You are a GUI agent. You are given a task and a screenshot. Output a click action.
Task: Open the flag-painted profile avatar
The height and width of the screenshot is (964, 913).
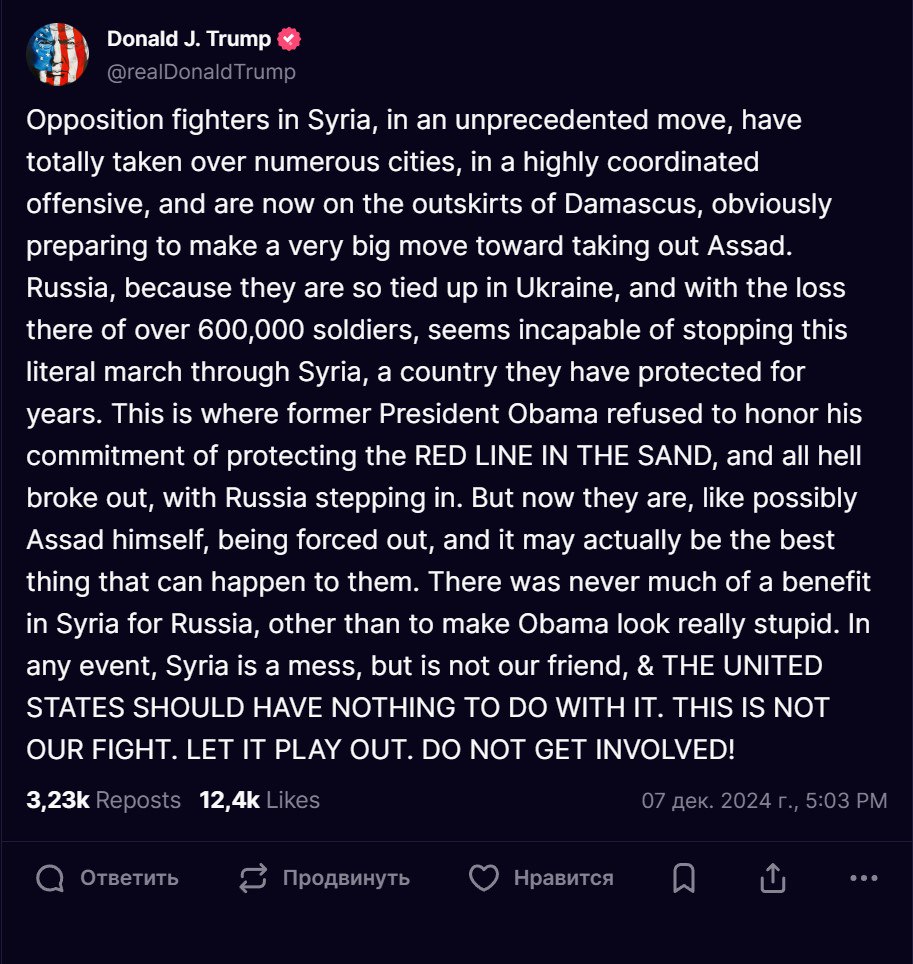coord(57,54)
